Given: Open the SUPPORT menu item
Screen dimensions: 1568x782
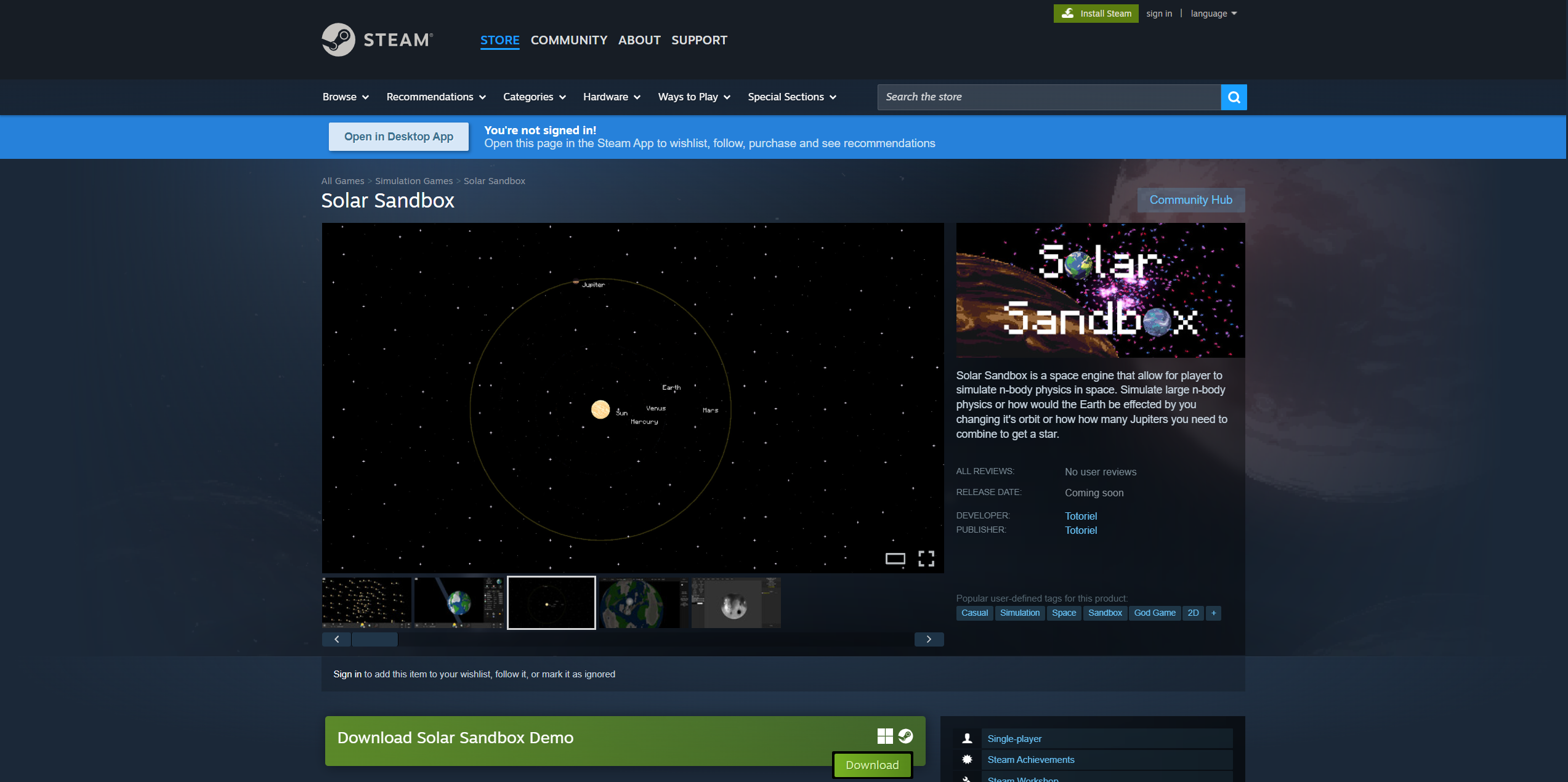Looking at the screenshot, I should click(x=699, y=40).
